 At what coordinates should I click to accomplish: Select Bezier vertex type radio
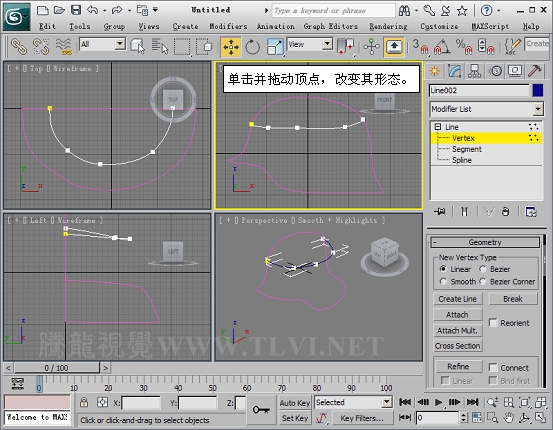[483, 269]
